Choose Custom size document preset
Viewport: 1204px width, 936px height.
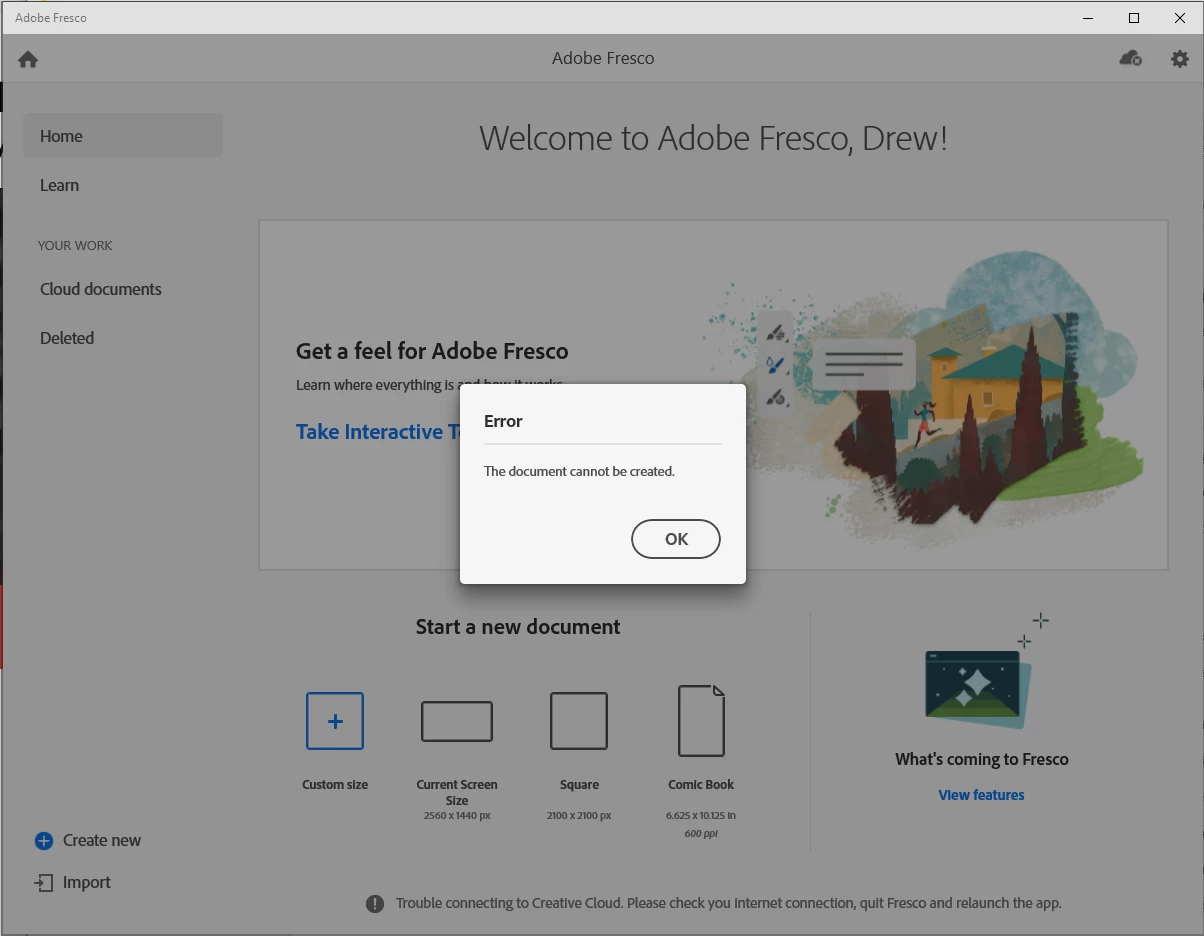tap(335, 721)
